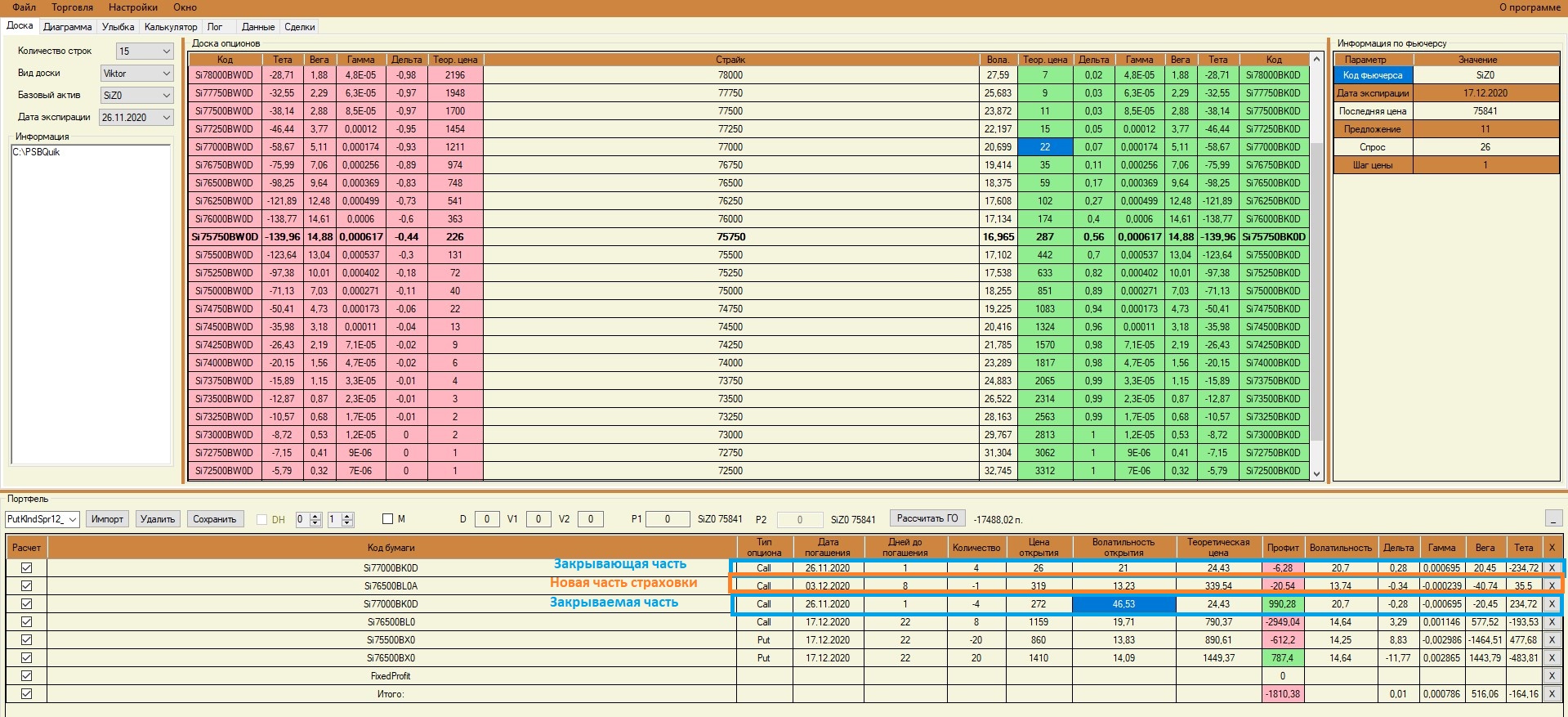Select the Si78000BW0D put code
1568x717 pixels.
(x=225, y=75)
